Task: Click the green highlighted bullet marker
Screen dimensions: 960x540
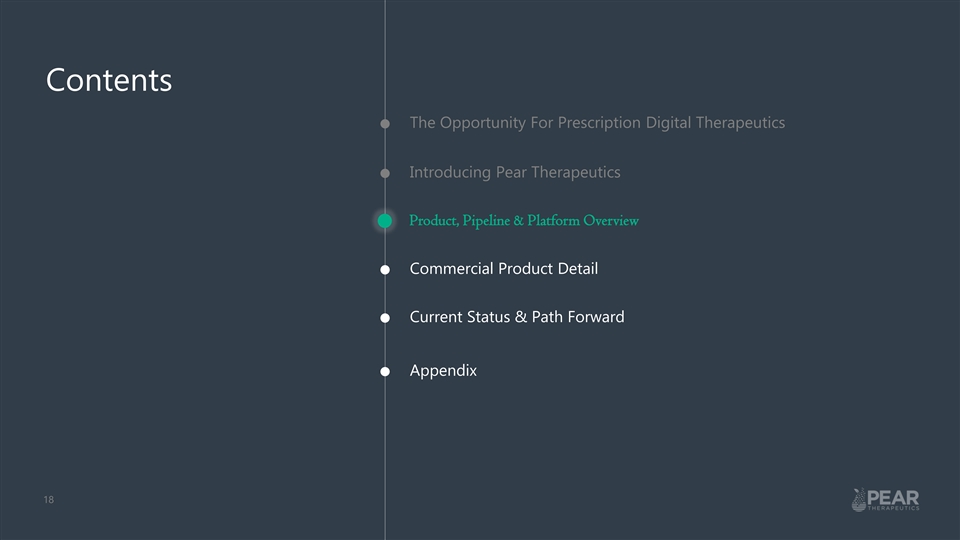Action: pyautogui.click(x=384, y=221)
